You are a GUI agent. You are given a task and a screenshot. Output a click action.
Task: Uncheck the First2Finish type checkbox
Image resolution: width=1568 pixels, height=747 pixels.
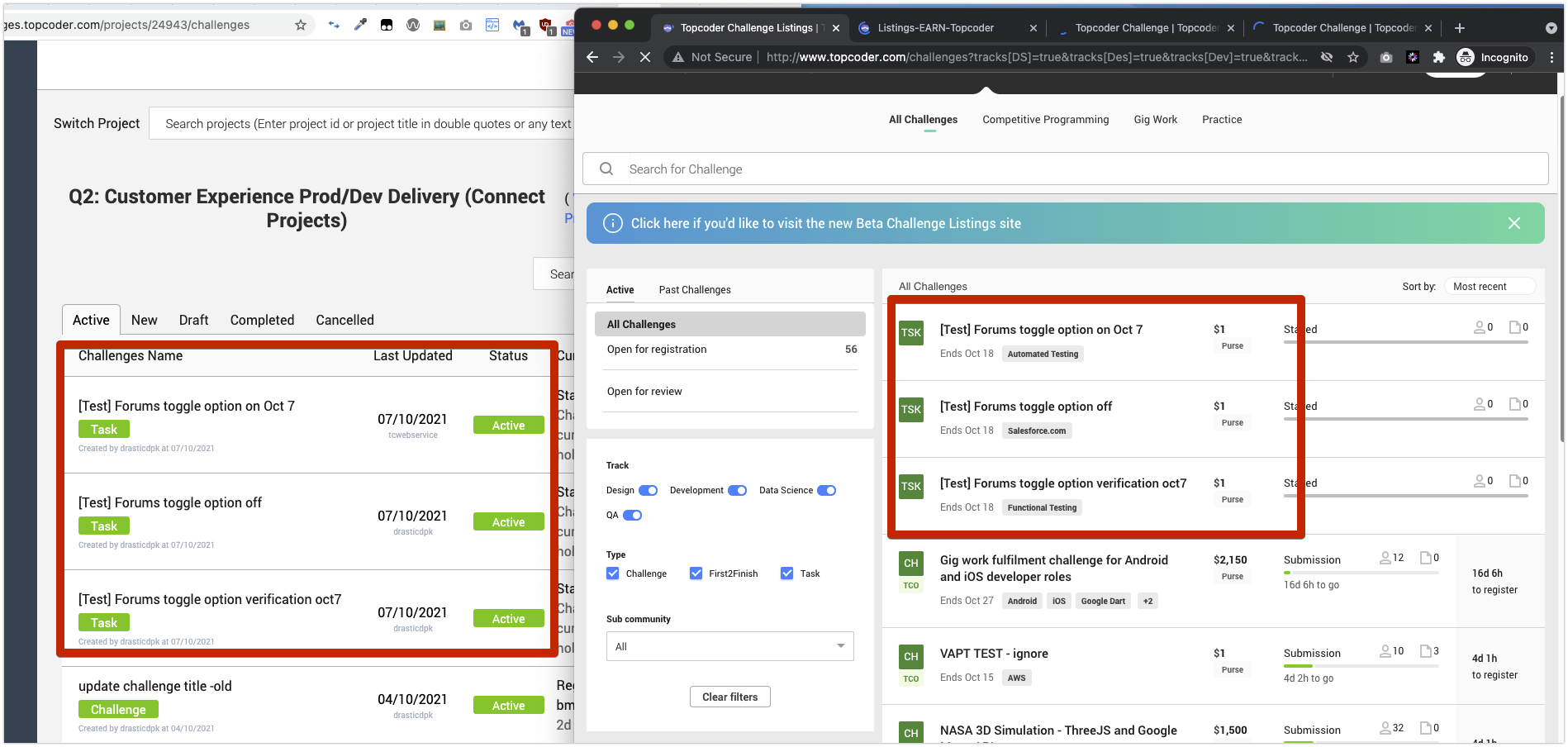pos(696,573)
